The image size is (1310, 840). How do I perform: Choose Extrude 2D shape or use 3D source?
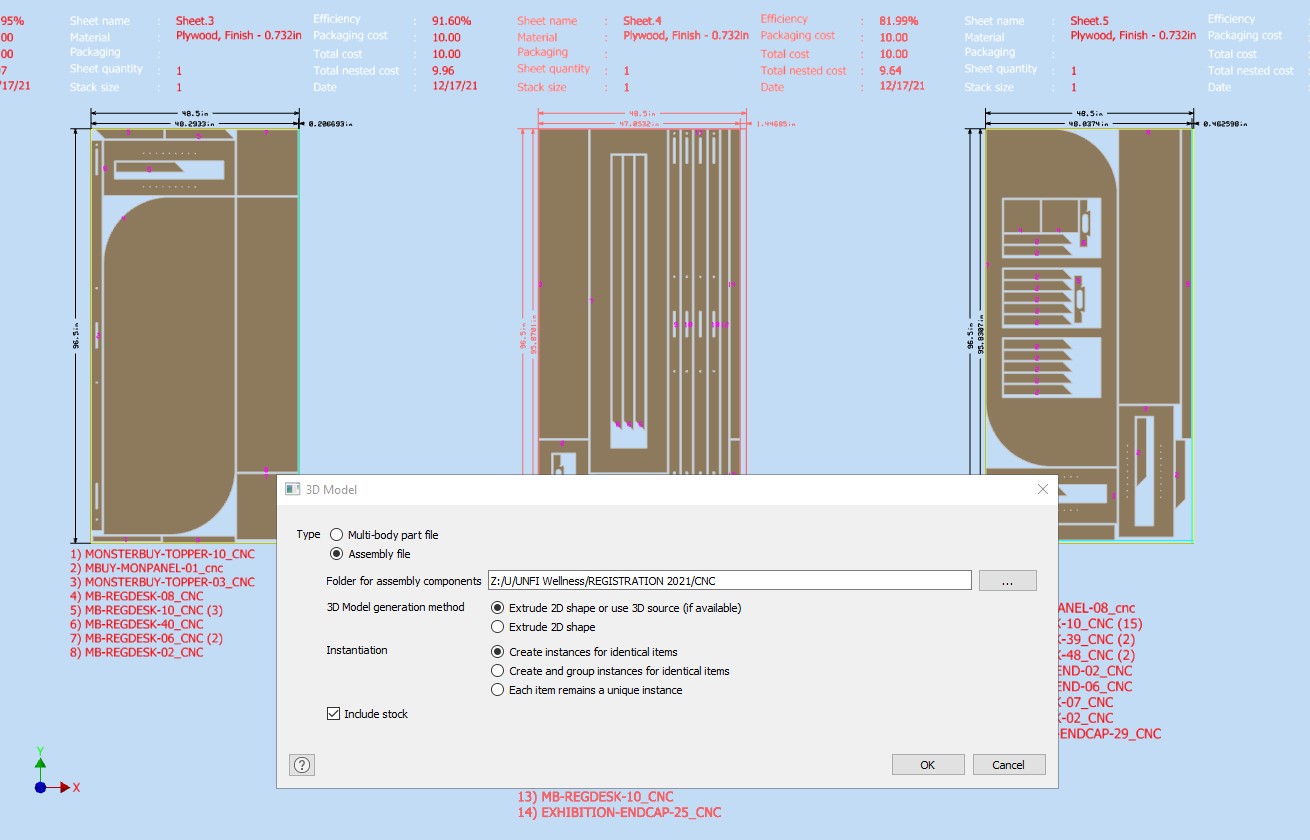[x=498, y=608]
